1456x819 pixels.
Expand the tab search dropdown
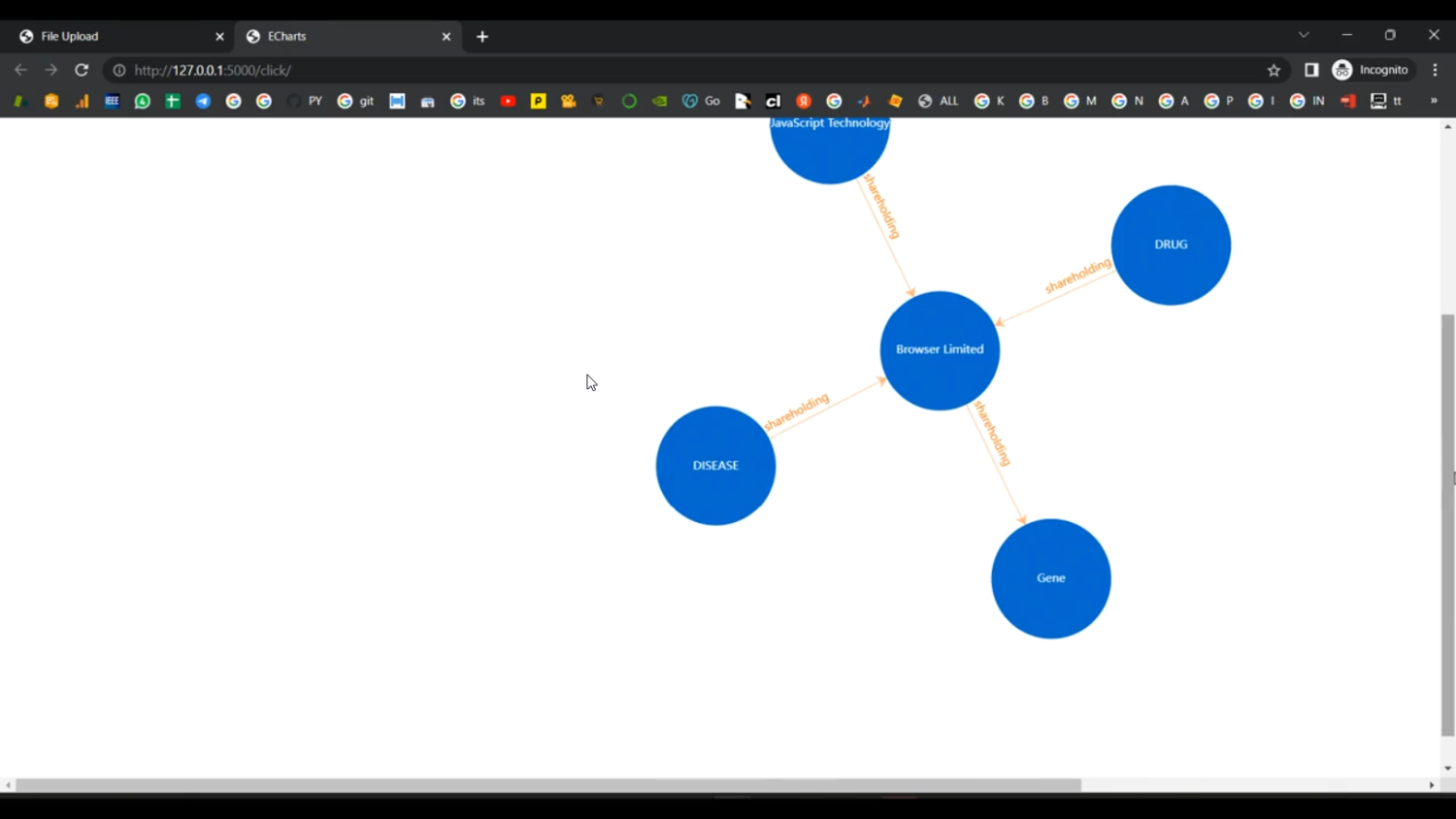(x=1304, y=35)
